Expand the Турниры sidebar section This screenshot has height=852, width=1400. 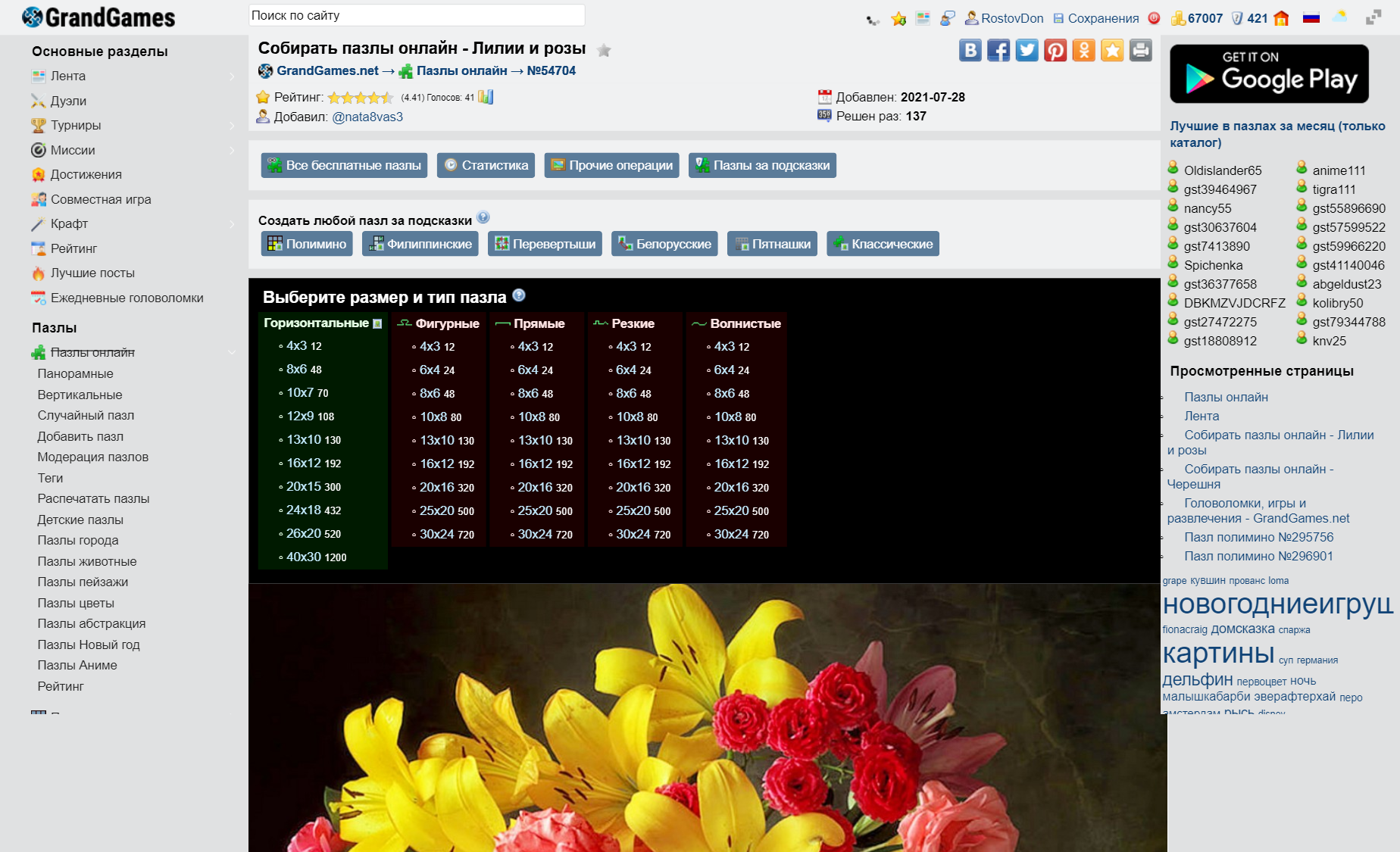232,126
